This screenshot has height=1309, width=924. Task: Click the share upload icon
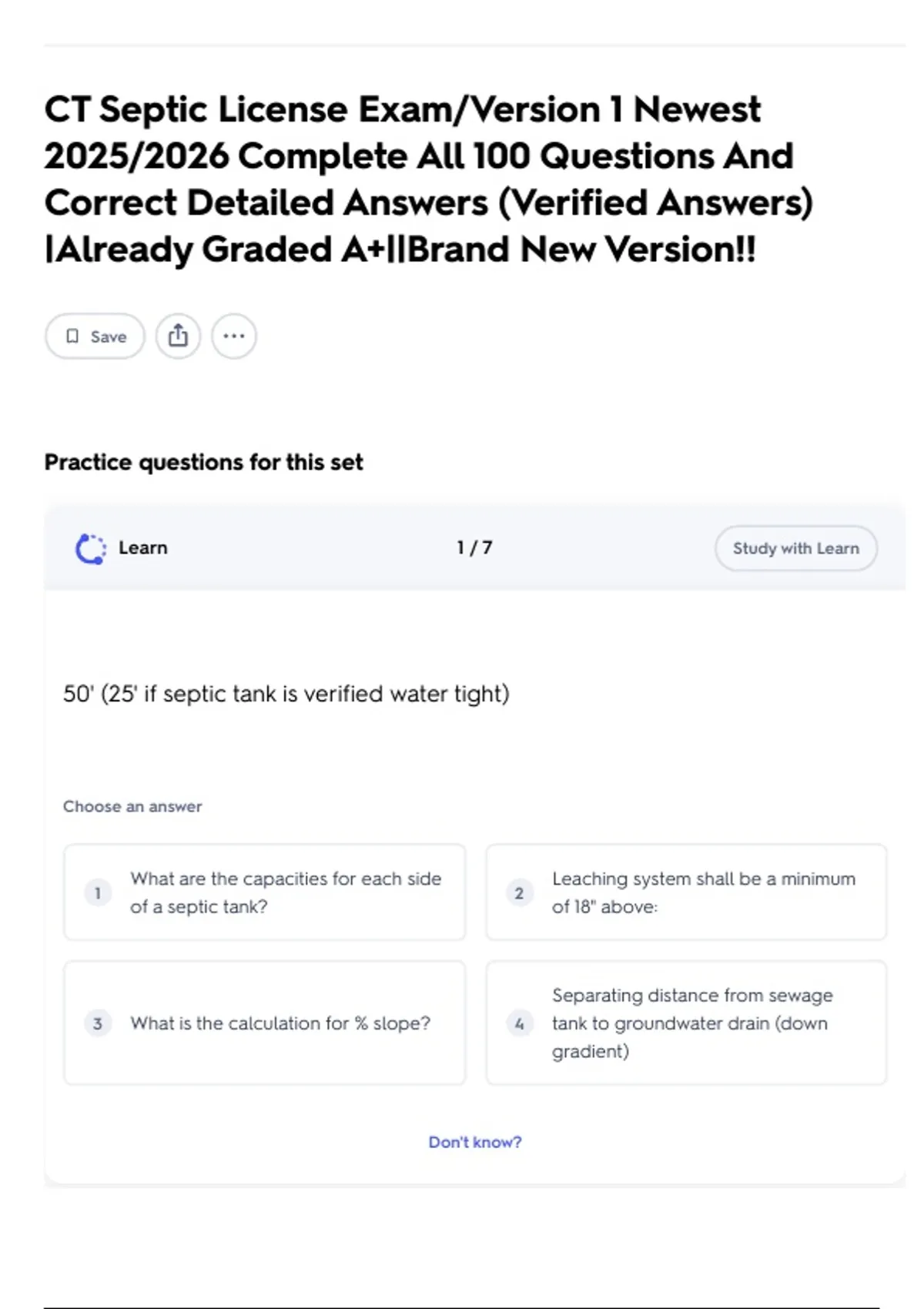[x=178, y=336]
